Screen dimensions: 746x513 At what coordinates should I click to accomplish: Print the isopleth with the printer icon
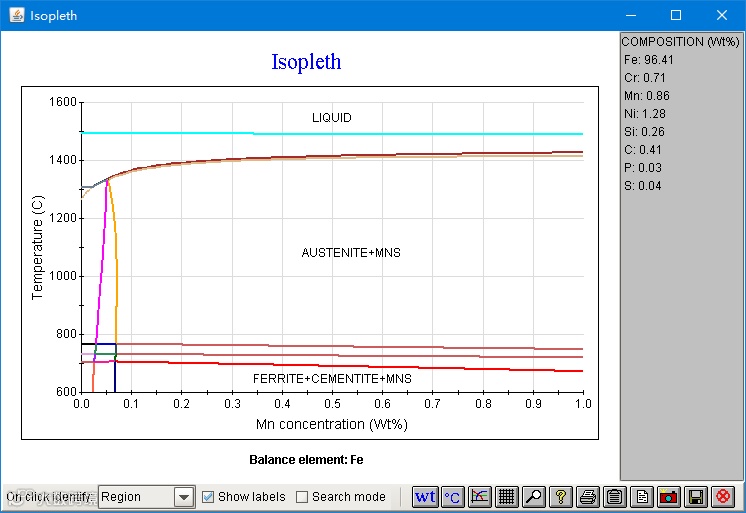588,497
